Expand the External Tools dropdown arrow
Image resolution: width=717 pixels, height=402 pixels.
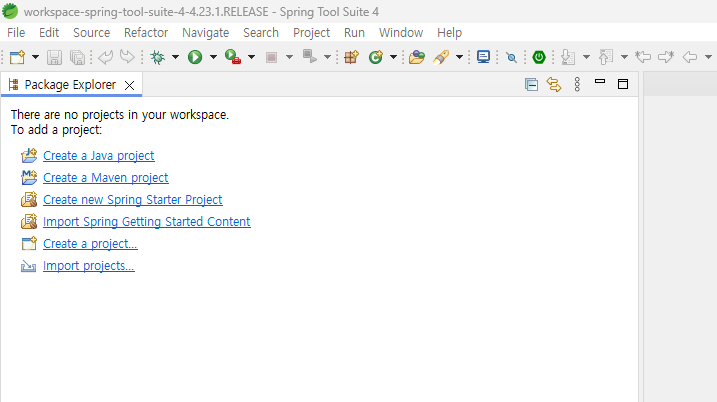pos(251,57)
